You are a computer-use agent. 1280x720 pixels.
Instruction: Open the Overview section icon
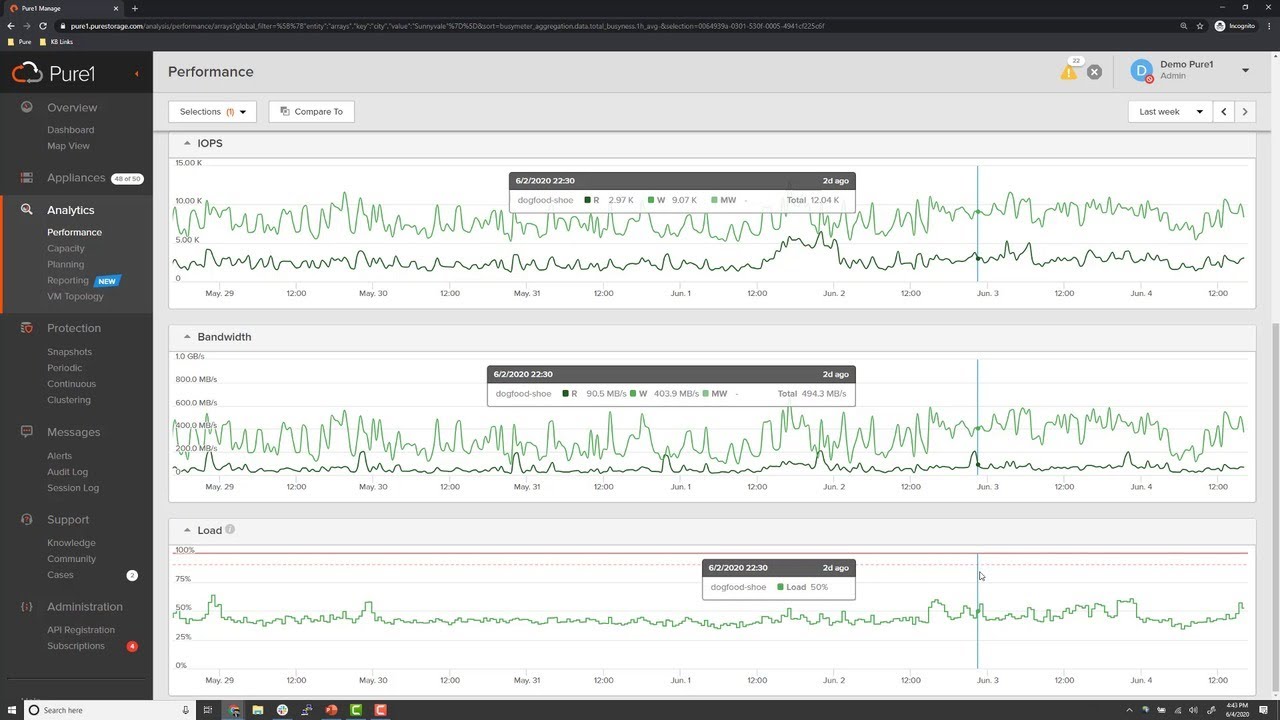[x=27, y=107]
